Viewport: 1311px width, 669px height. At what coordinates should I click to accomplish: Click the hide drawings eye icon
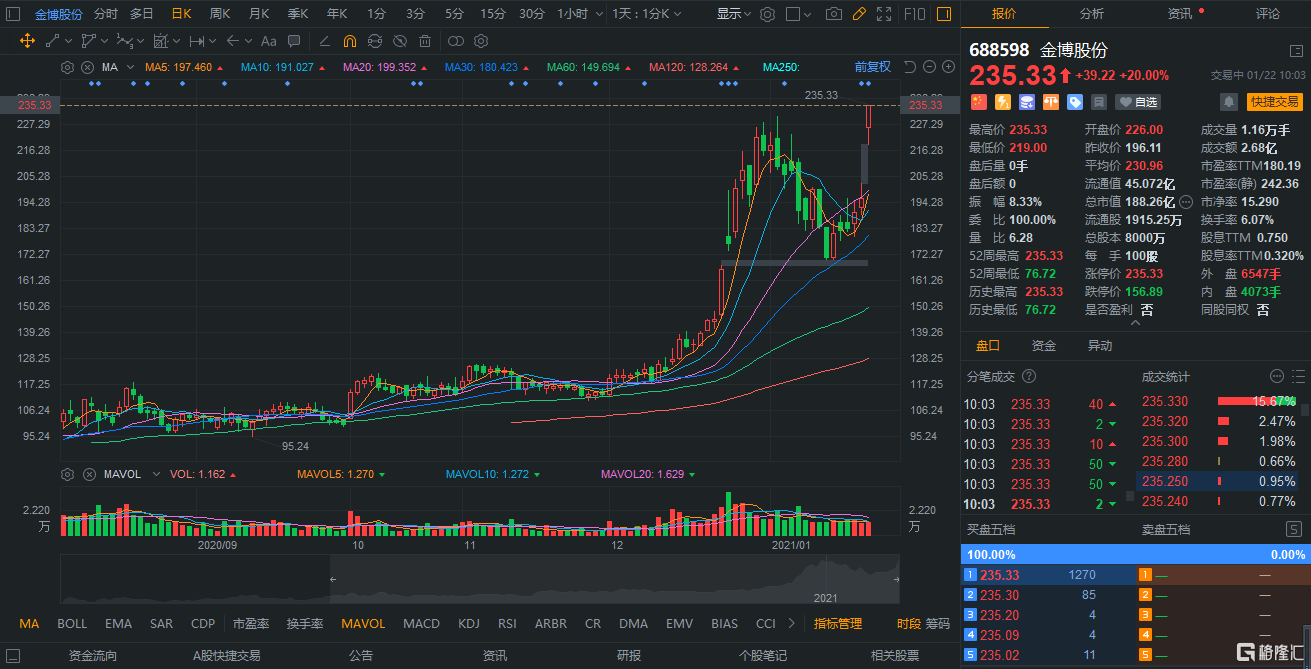(x=399, y=41)
